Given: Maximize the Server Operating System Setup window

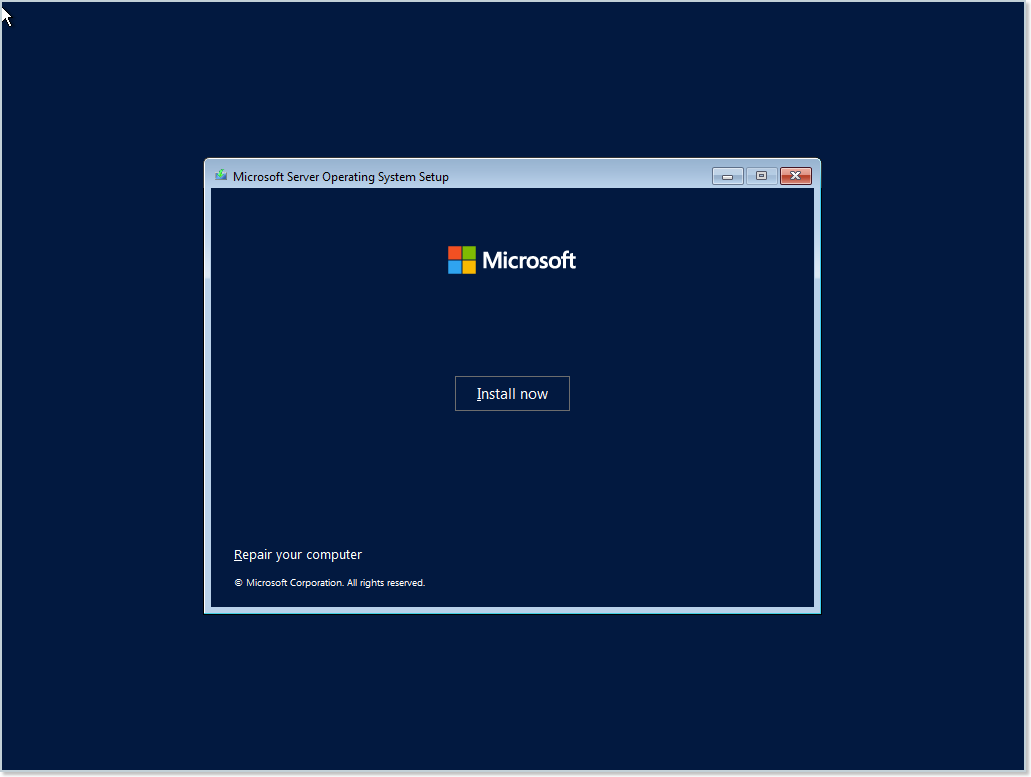Looking at the screenshot, I should tap(760, 175).
